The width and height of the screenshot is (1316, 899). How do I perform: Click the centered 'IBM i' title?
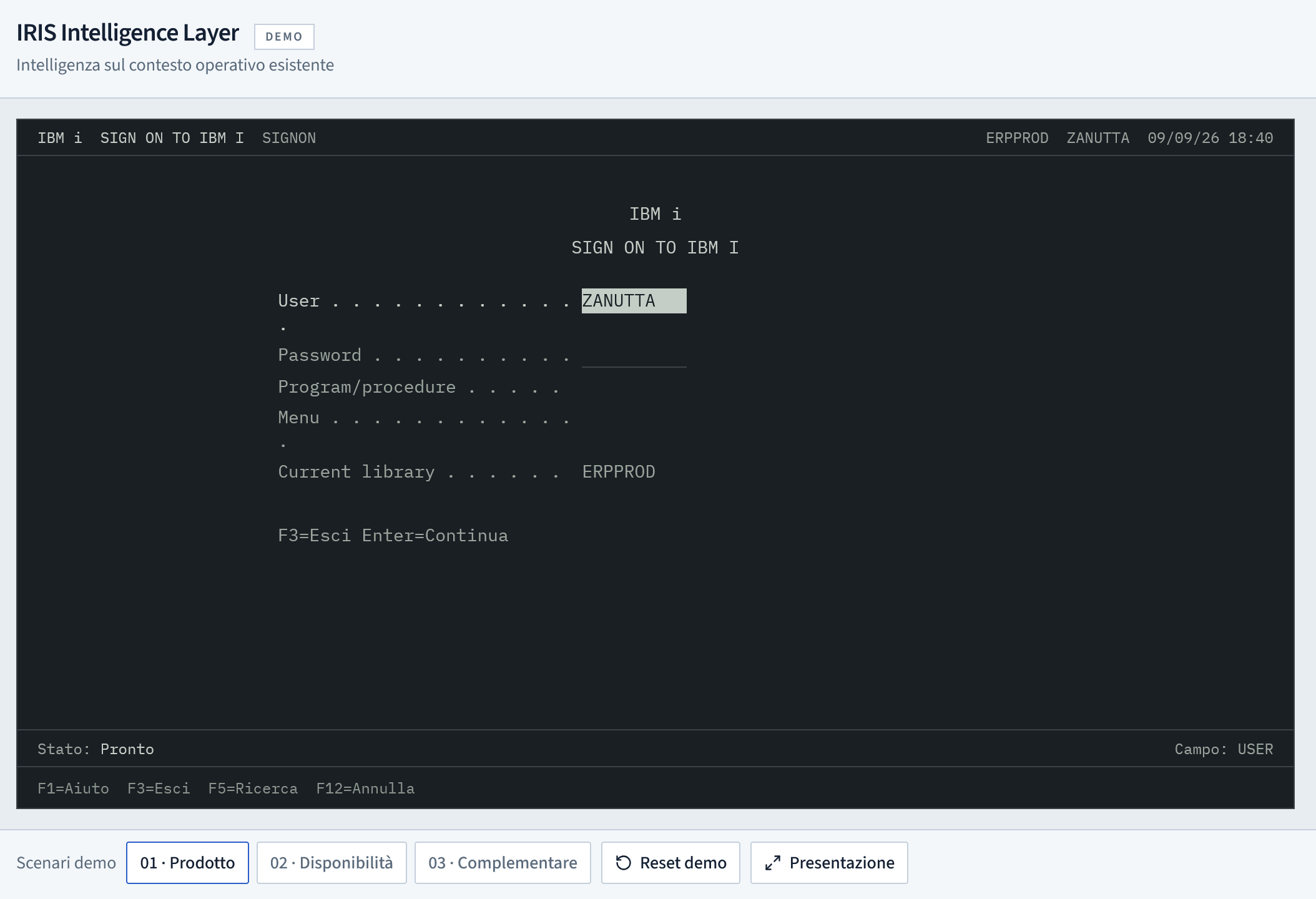[x=655, y=214]
